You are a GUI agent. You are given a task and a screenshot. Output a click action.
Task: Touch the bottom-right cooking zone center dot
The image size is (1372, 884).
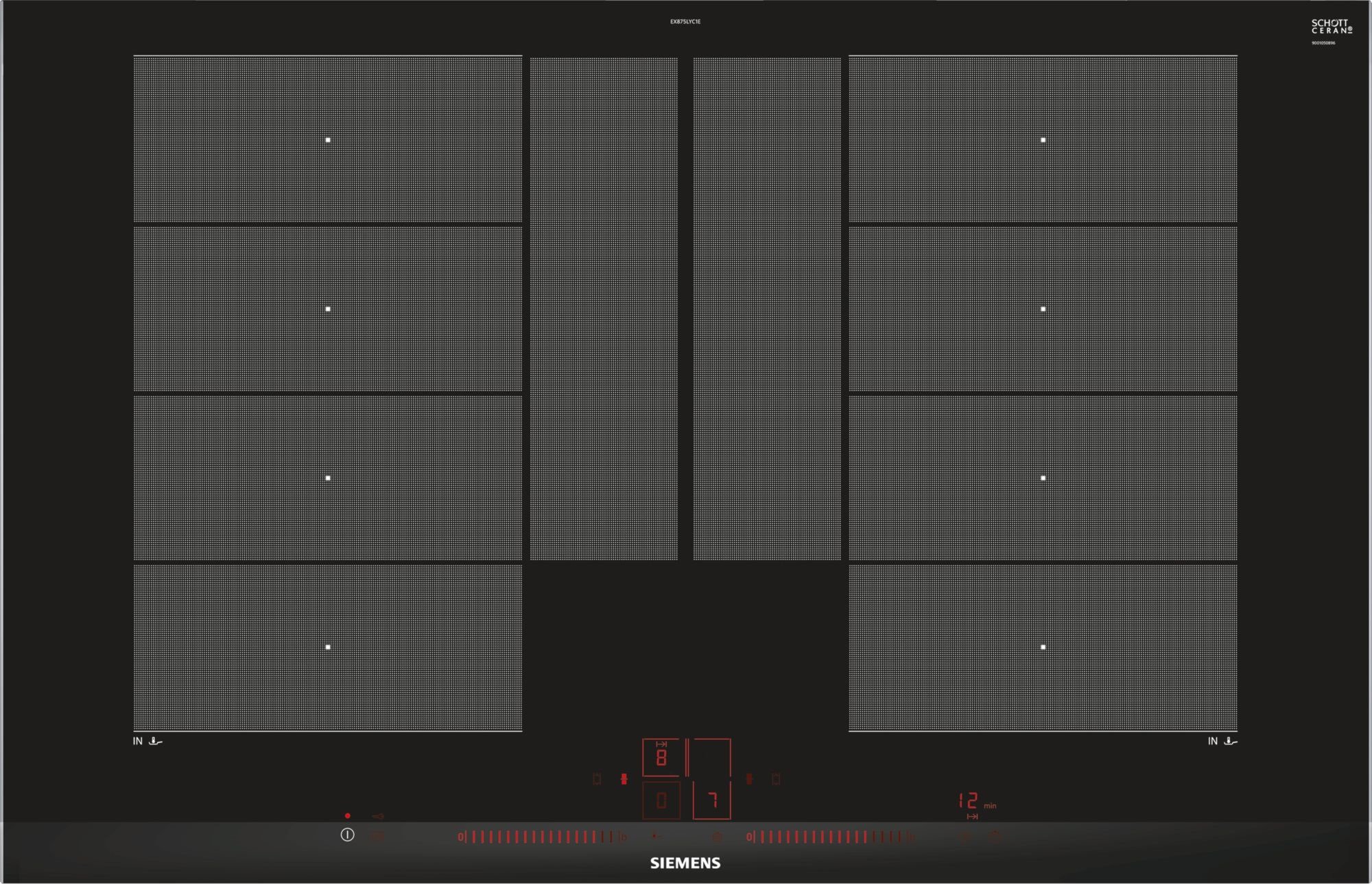1043,647
